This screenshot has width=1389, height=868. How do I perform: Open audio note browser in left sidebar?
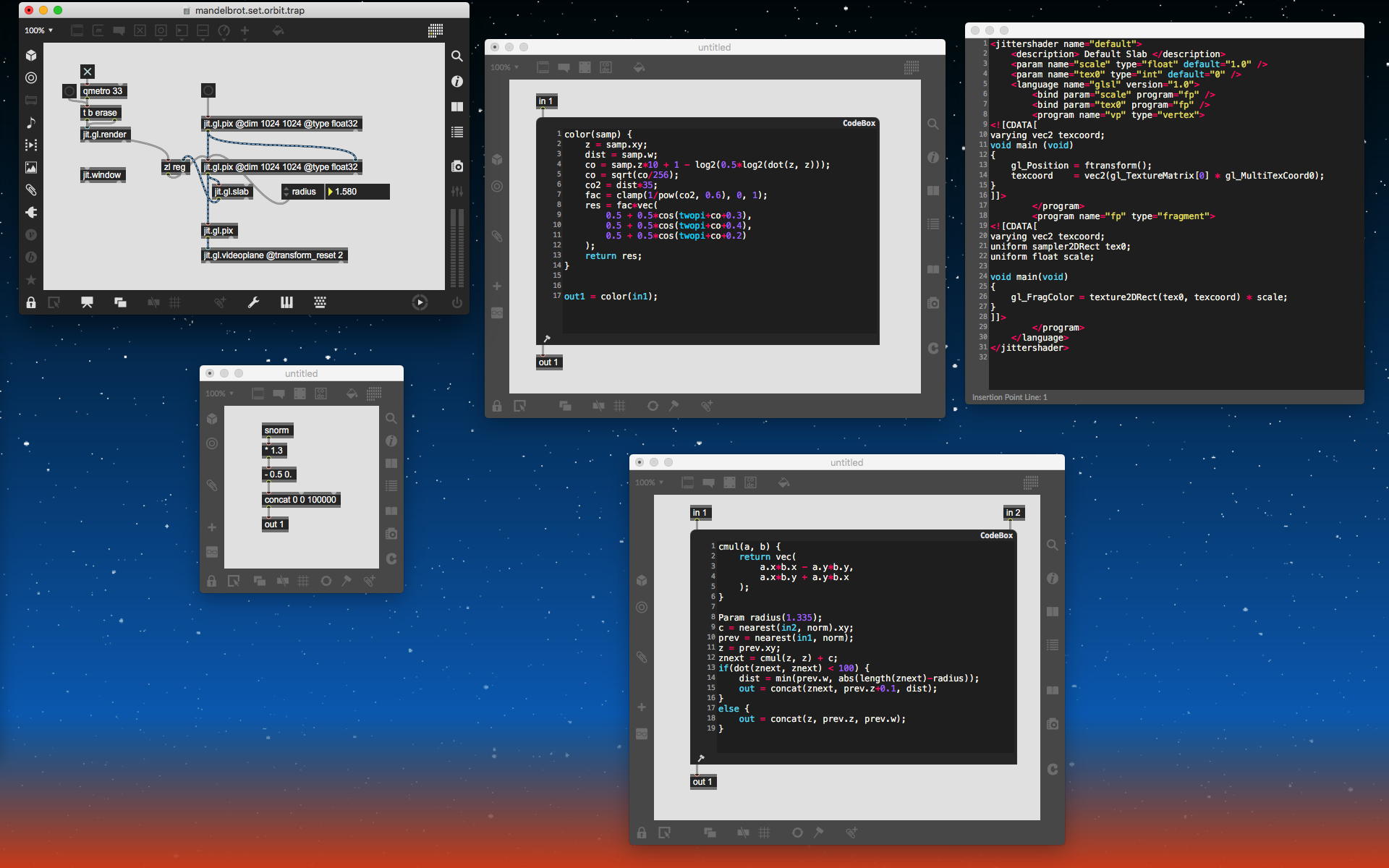pyautogui.click(x=31, y=123)
